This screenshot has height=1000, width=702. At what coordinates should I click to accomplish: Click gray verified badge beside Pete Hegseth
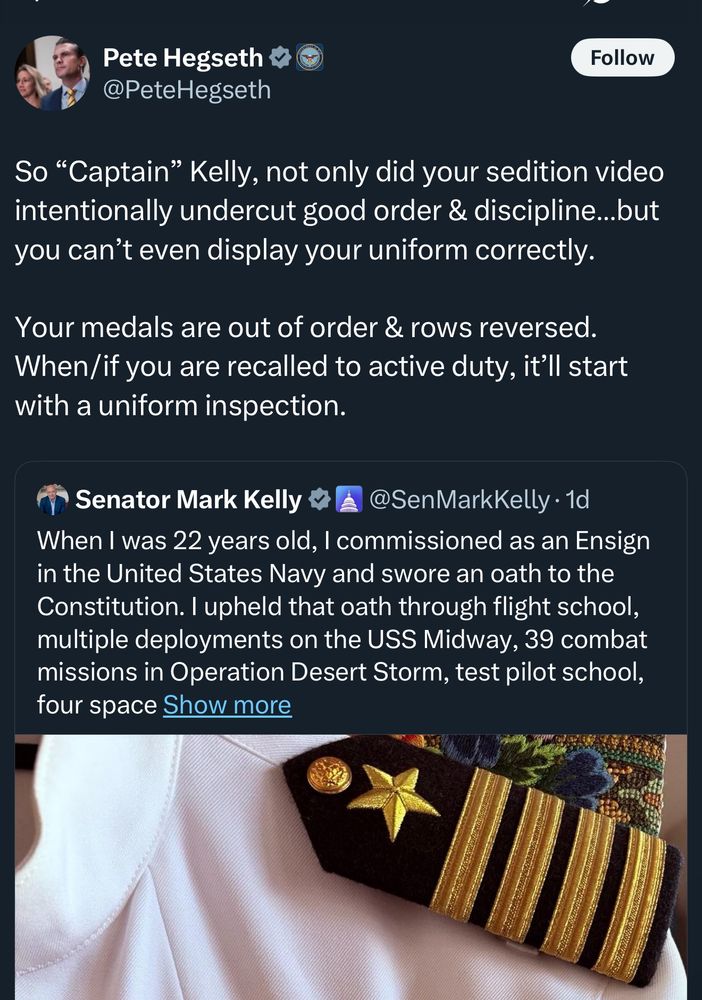279,59
